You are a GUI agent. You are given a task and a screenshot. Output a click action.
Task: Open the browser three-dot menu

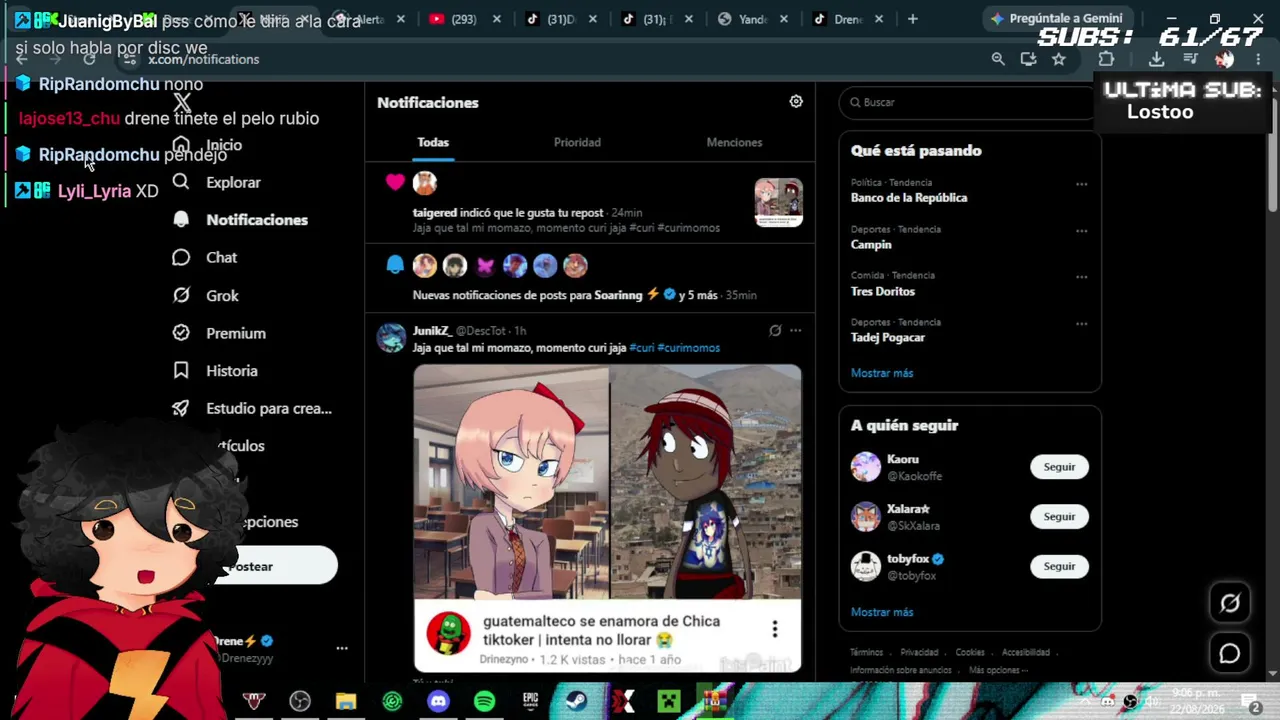pos(1258,59)
